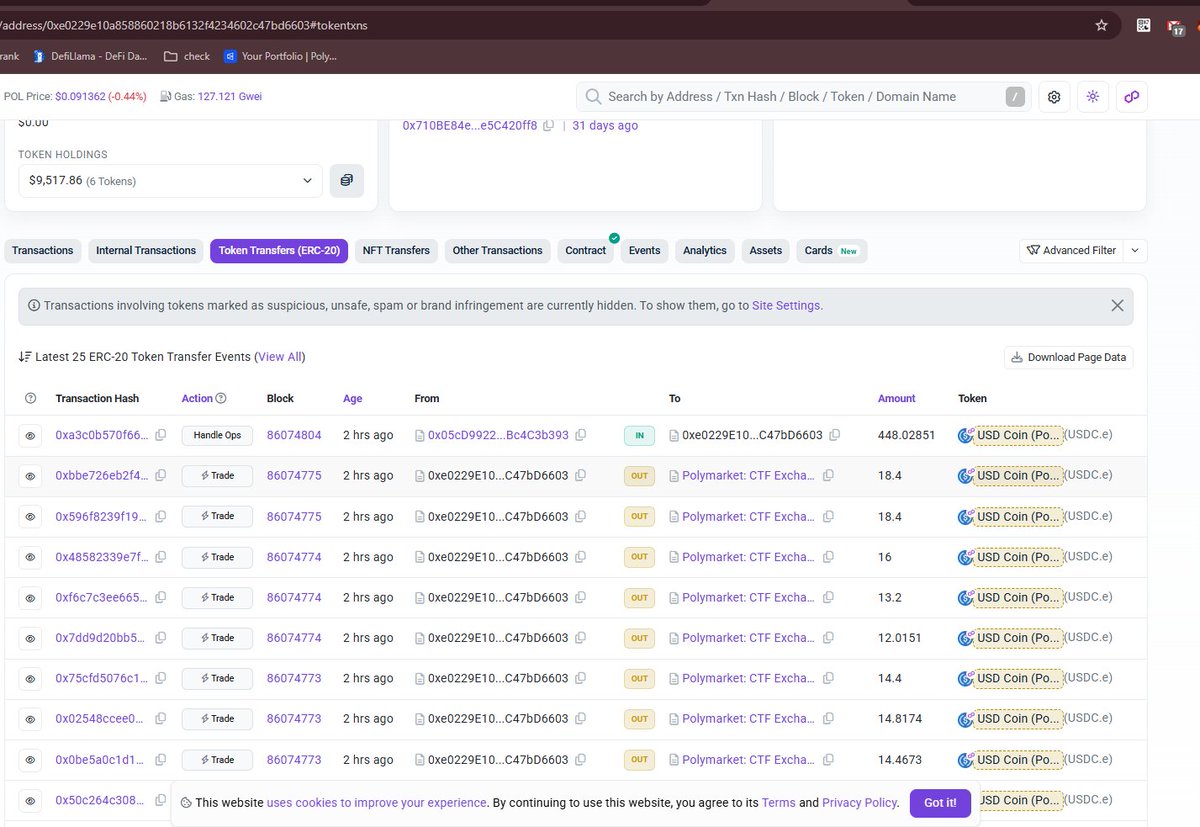
Task: Open the contract file icon beside 0x05cD9922...Bc4C3b393
Action: tap(420, 436)
